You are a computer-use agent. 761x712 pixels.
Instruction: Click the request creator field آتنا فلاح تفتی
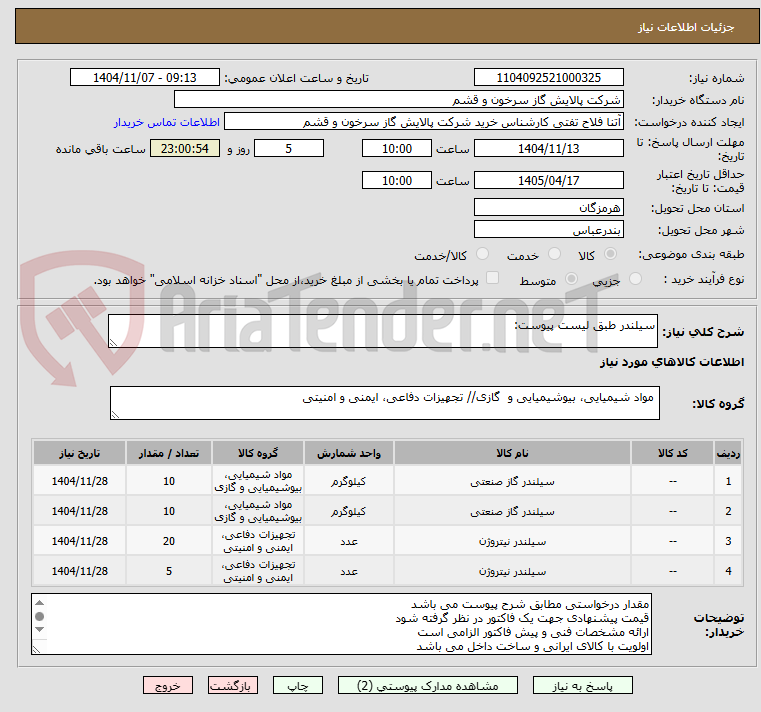point(424,121)
